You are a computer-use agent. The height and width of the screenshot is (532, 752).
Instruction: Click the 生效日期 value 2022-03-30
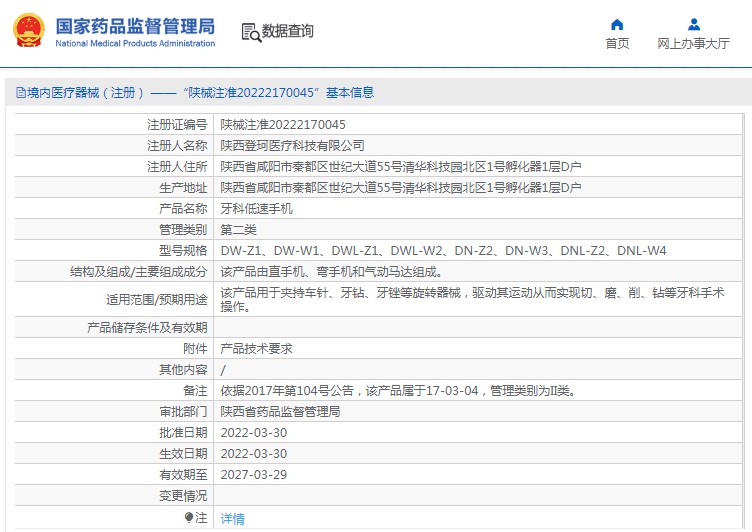(254, 454)
